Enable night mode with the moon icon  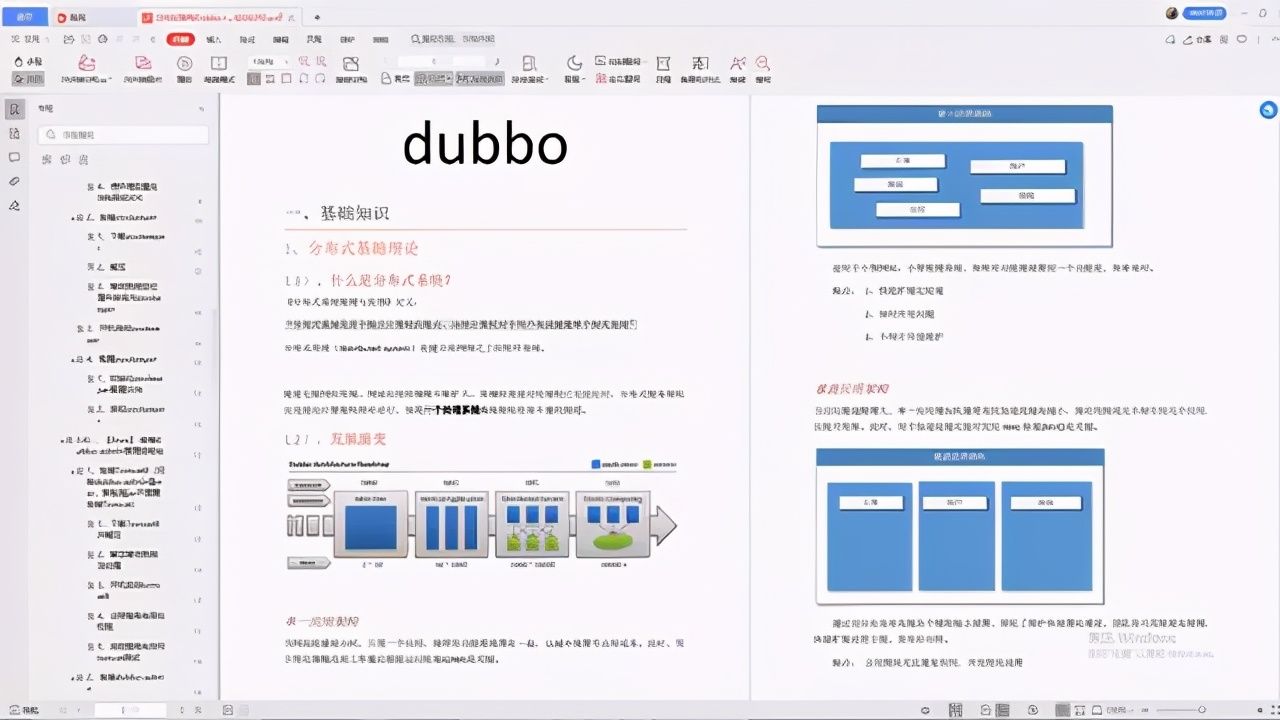pos(573,69)
